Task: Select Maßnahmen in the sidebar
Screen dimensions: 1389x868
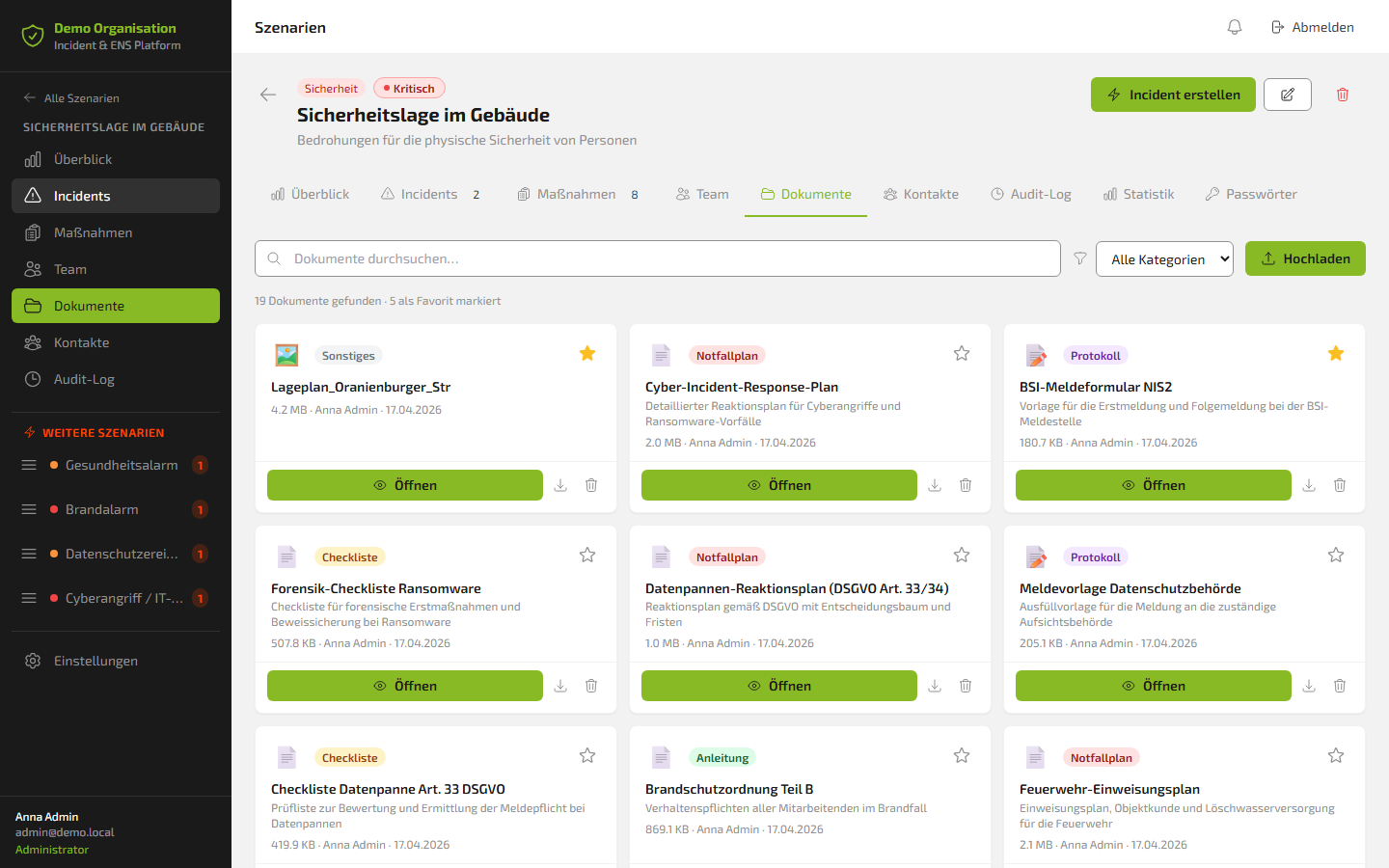Action: point(116,232)
